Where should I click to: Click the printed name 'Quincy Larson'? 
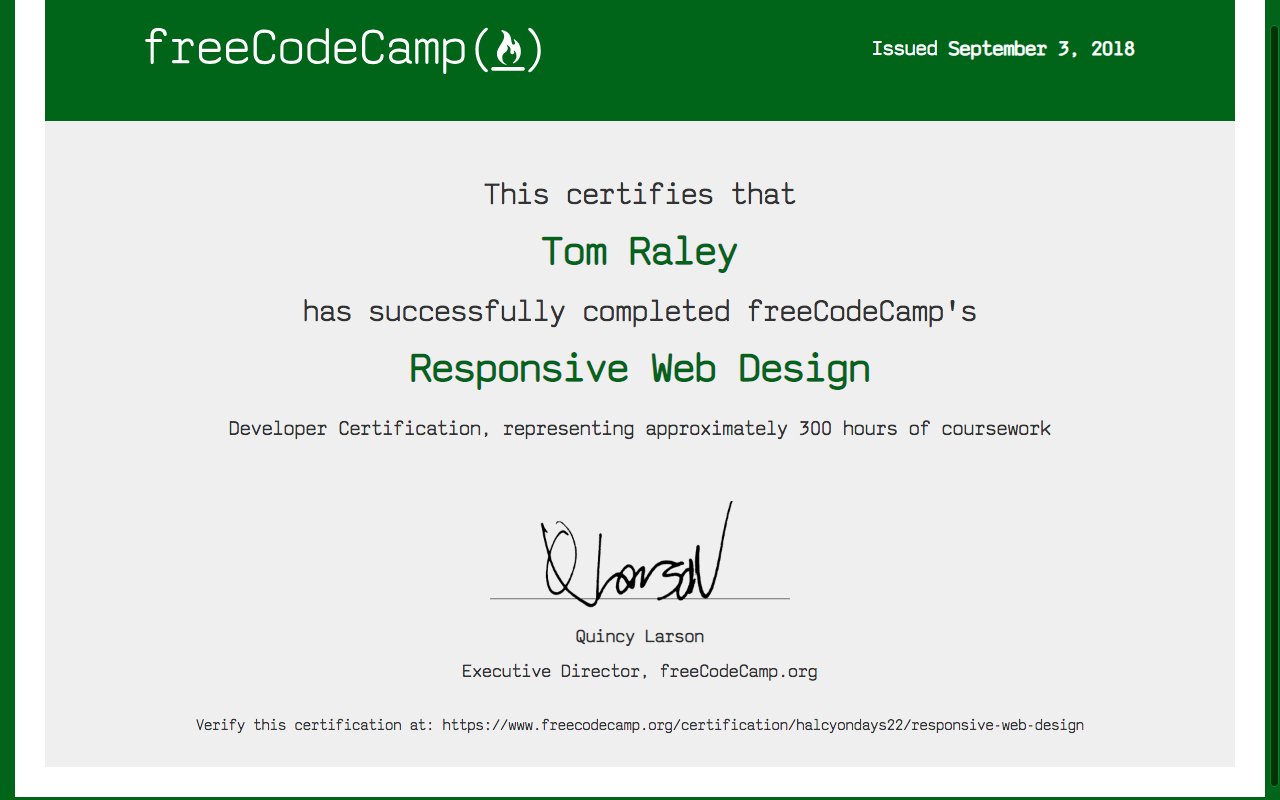[640, 636]
